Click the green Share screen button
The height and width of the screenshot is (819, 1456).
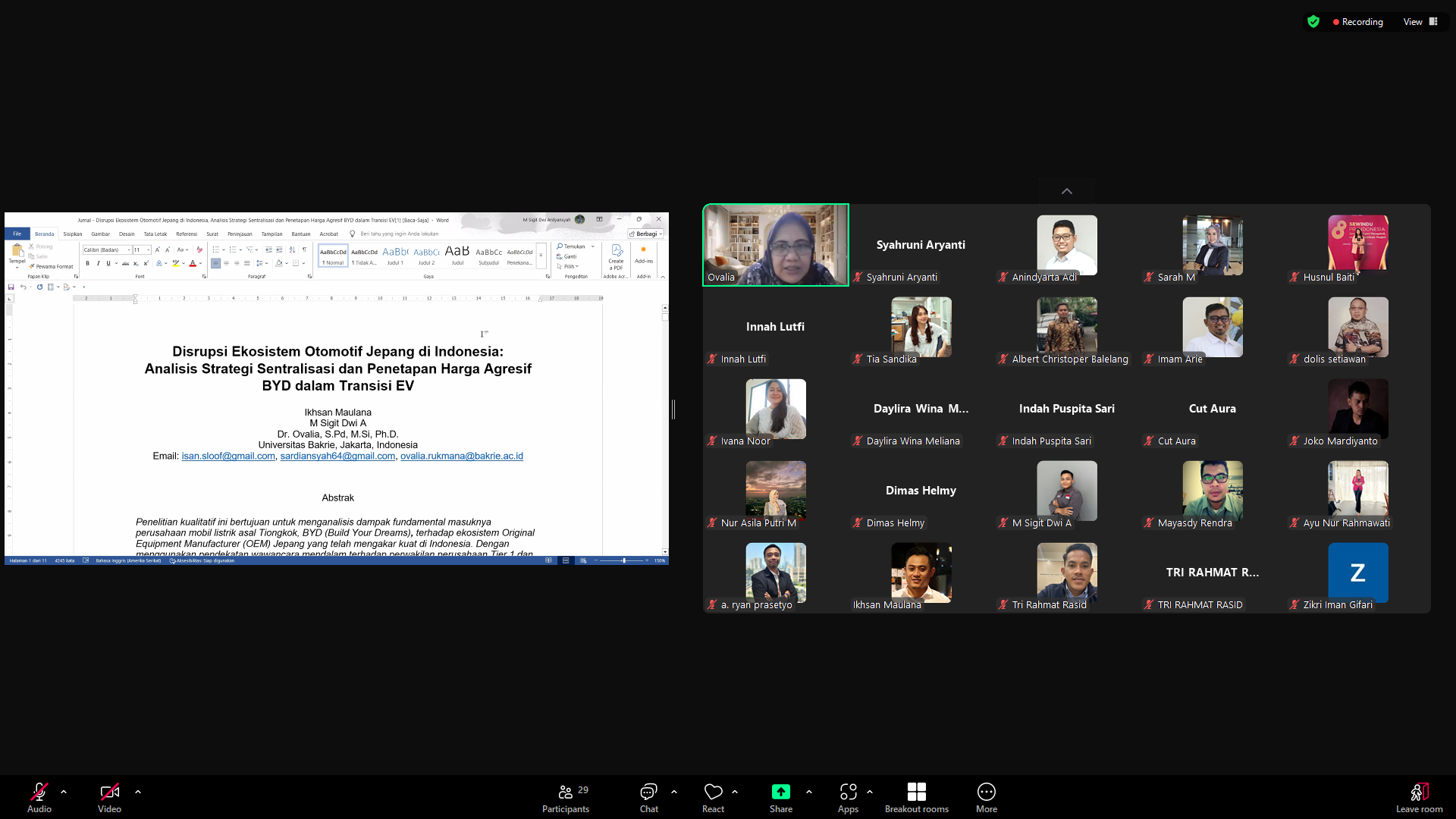780,798
